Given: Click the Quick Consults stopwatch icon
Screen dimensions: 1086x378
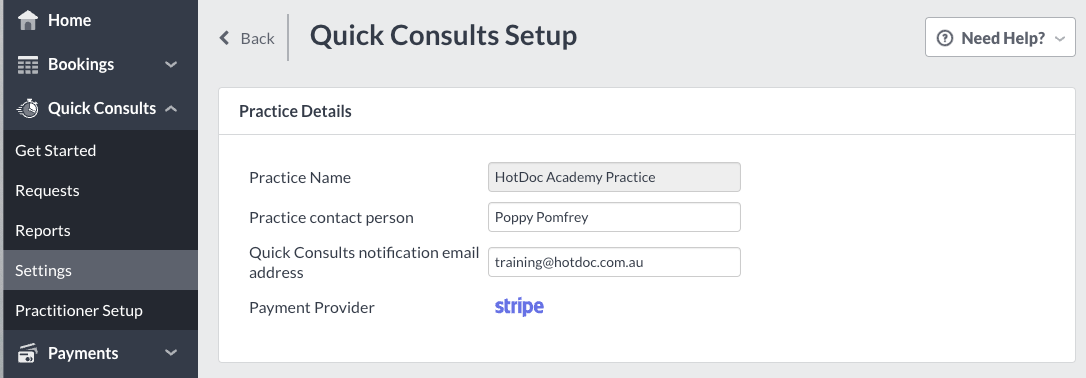Looking at the screenshot, I should [x=28, y=109].
